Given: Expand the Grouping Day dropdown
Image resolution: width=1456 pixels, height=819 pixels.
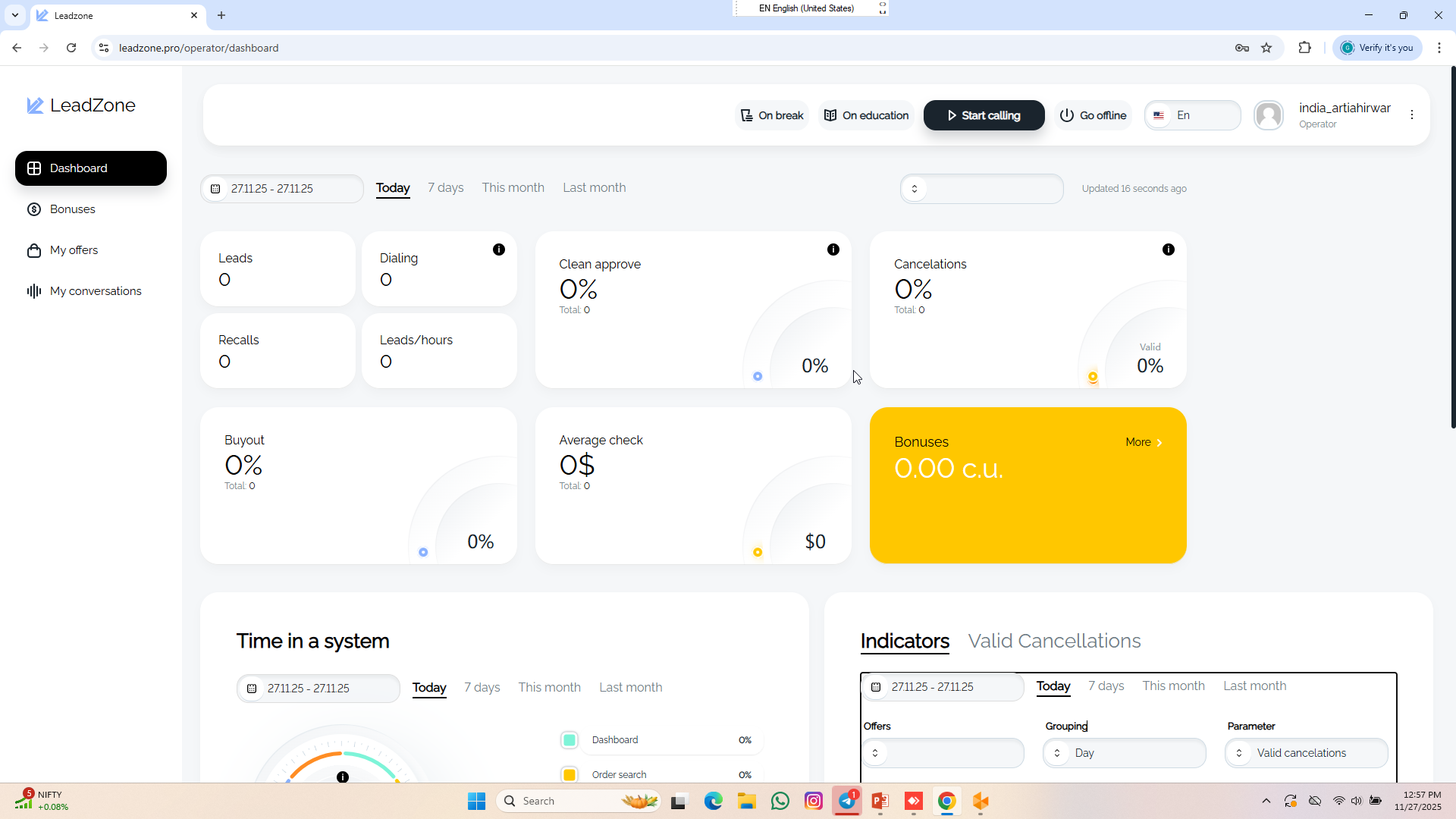Looking at the screenshot, I should pyautogui.click(x=1124, y=753).
